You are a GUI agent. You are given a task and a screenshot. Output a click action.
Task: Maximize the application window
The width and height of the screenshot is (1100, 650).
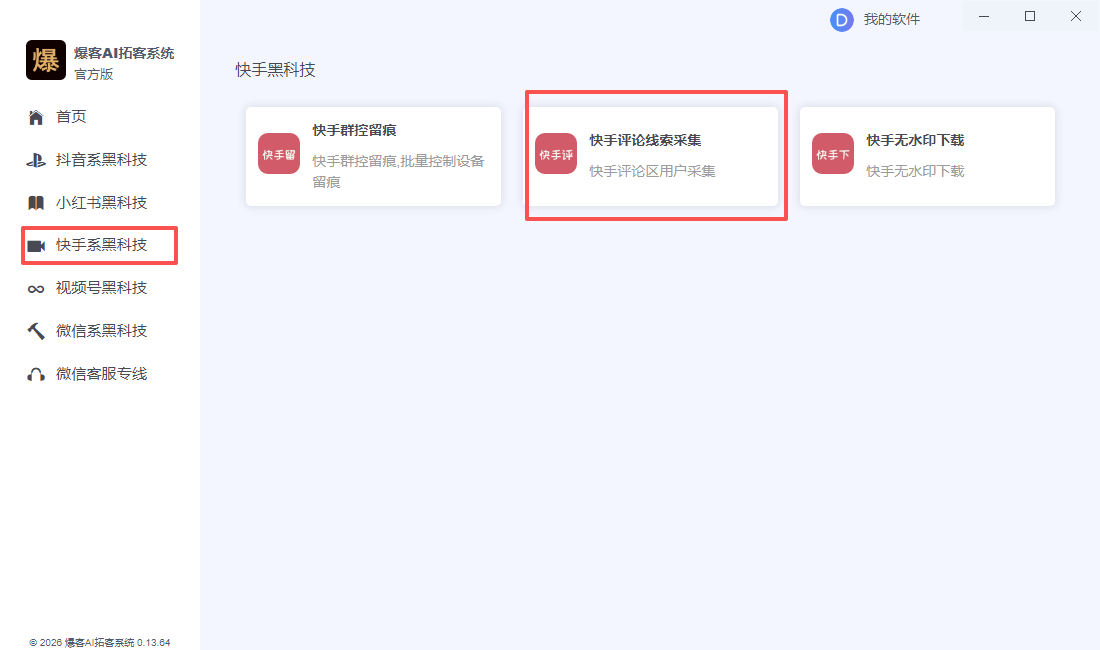1030,16
